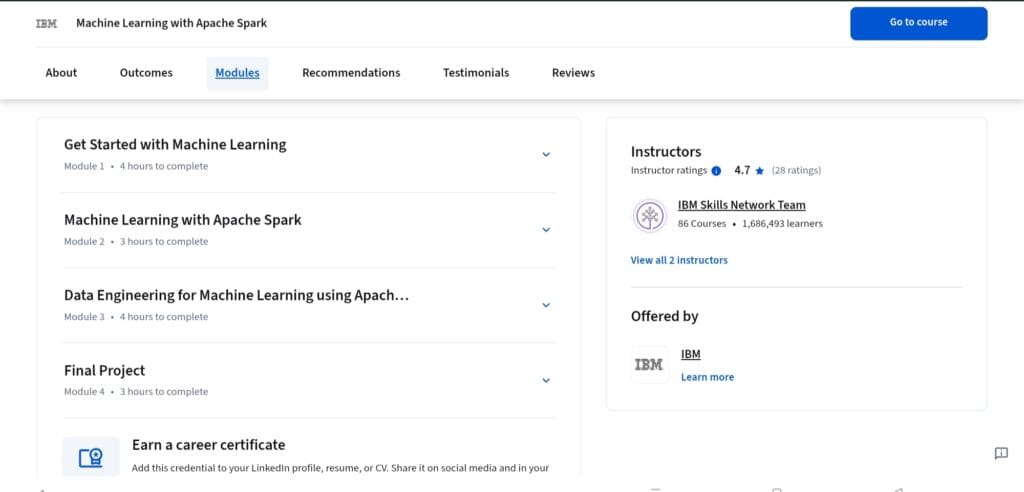Click the (28 ratings) text

point(796,171)
